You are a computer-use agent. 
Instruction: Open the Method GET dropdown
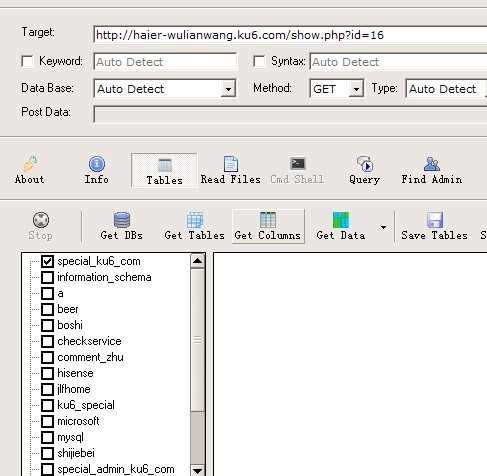click(356, 89)
